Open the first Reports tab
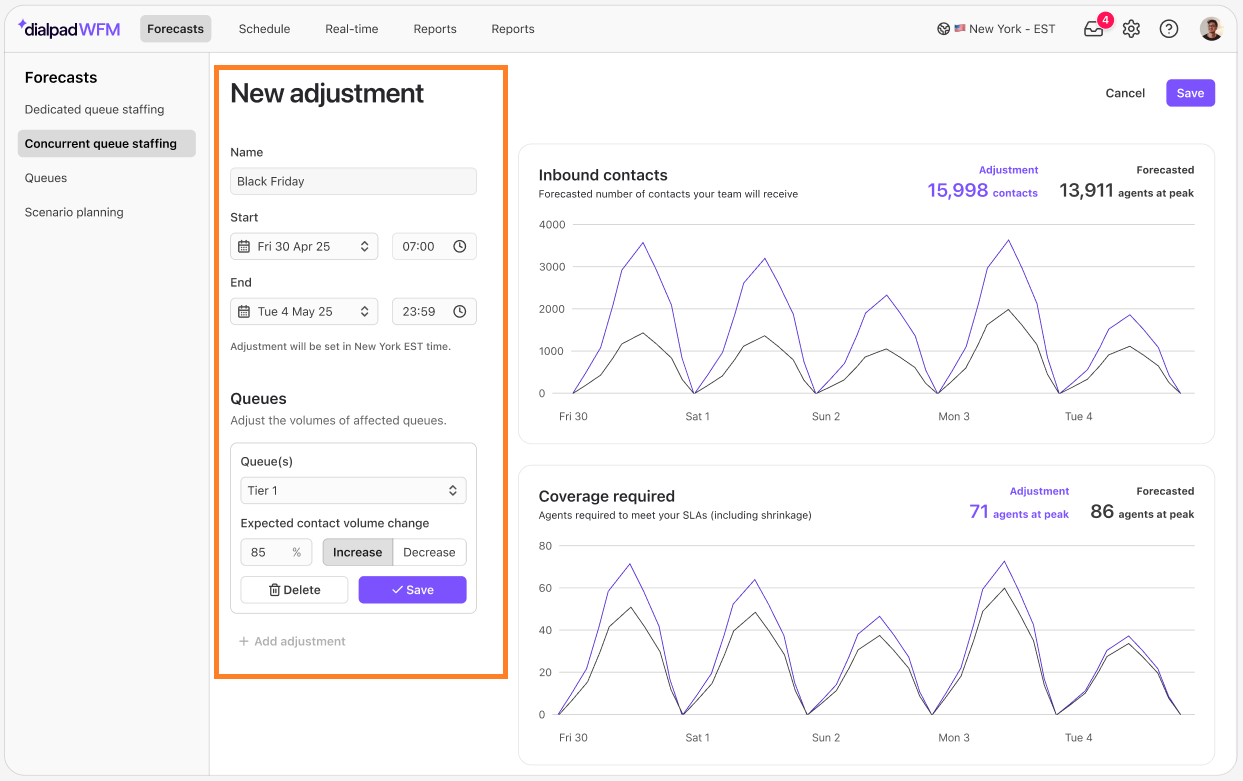This screenshot has height=781, width=1243. [x=435, y=29]
